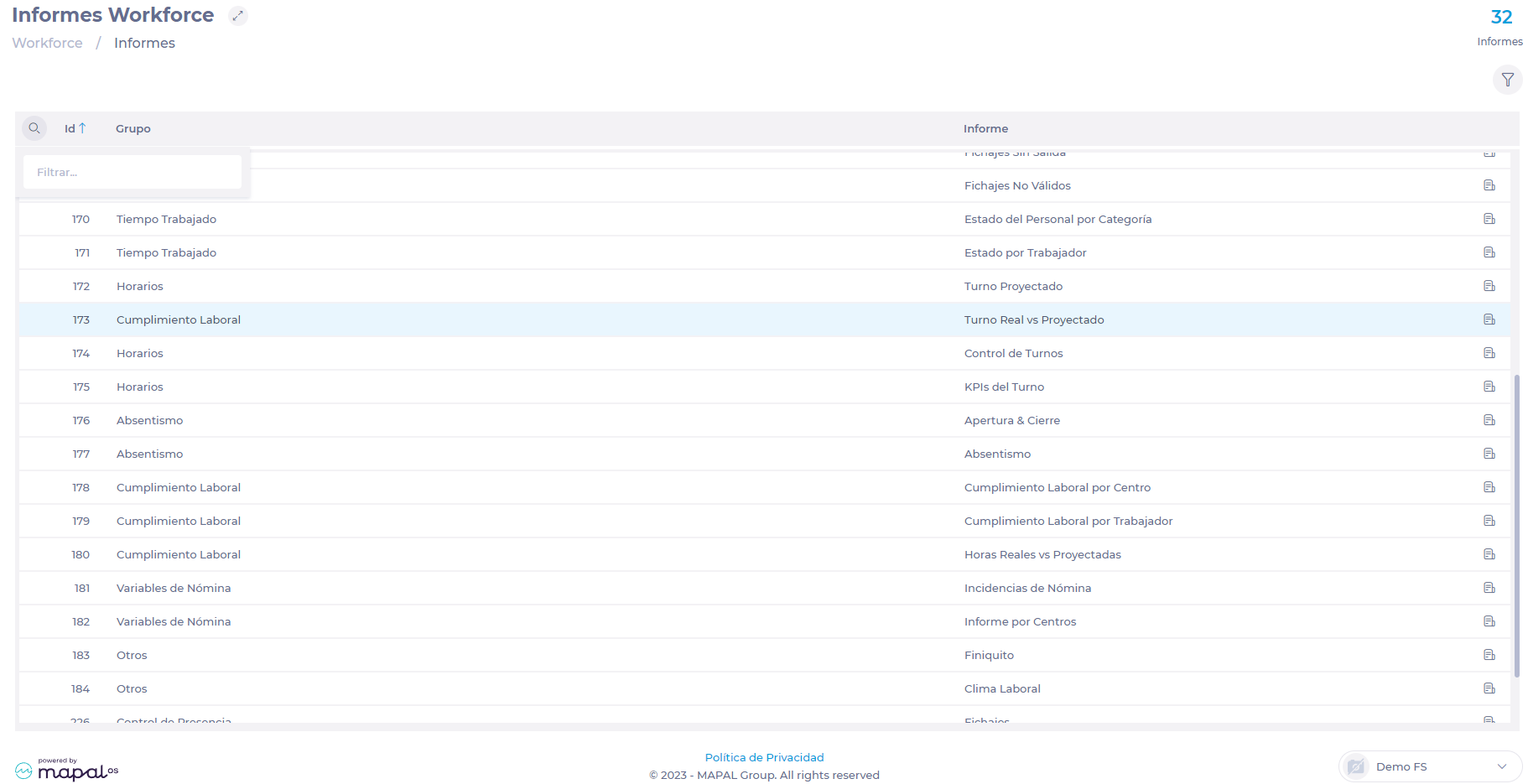Image resolution: width=1528 pixels, height=784 pixels.
Task: Open report icon for Apertura & Cierre
Action: pyautogui.click(x=1489, y=420)
